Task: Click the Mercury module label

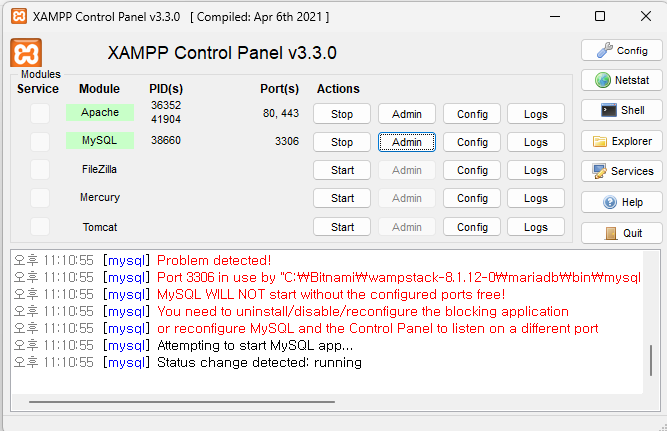Action: pyautogui.click(x=100, y=197)
